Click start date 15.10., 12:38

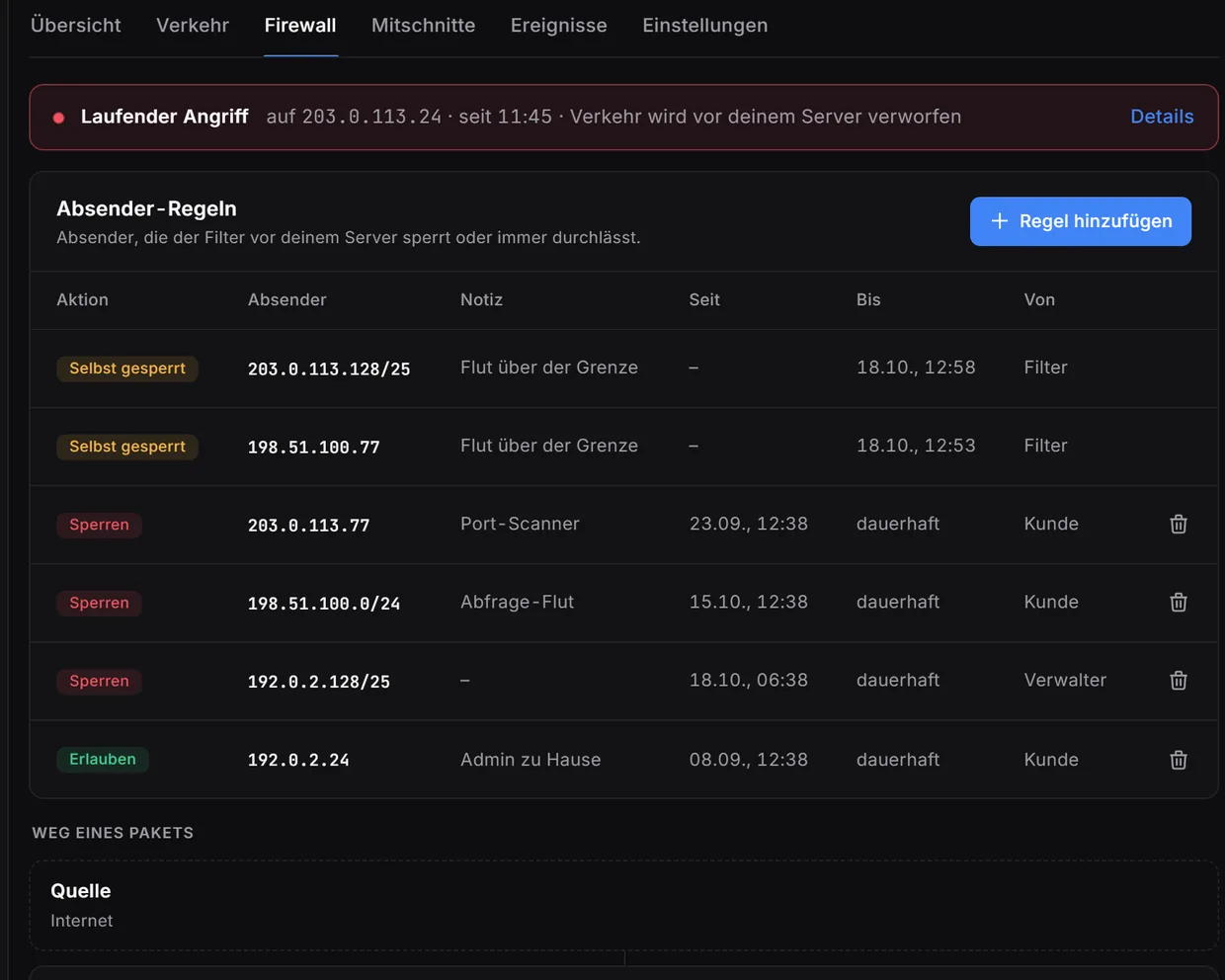749,602
